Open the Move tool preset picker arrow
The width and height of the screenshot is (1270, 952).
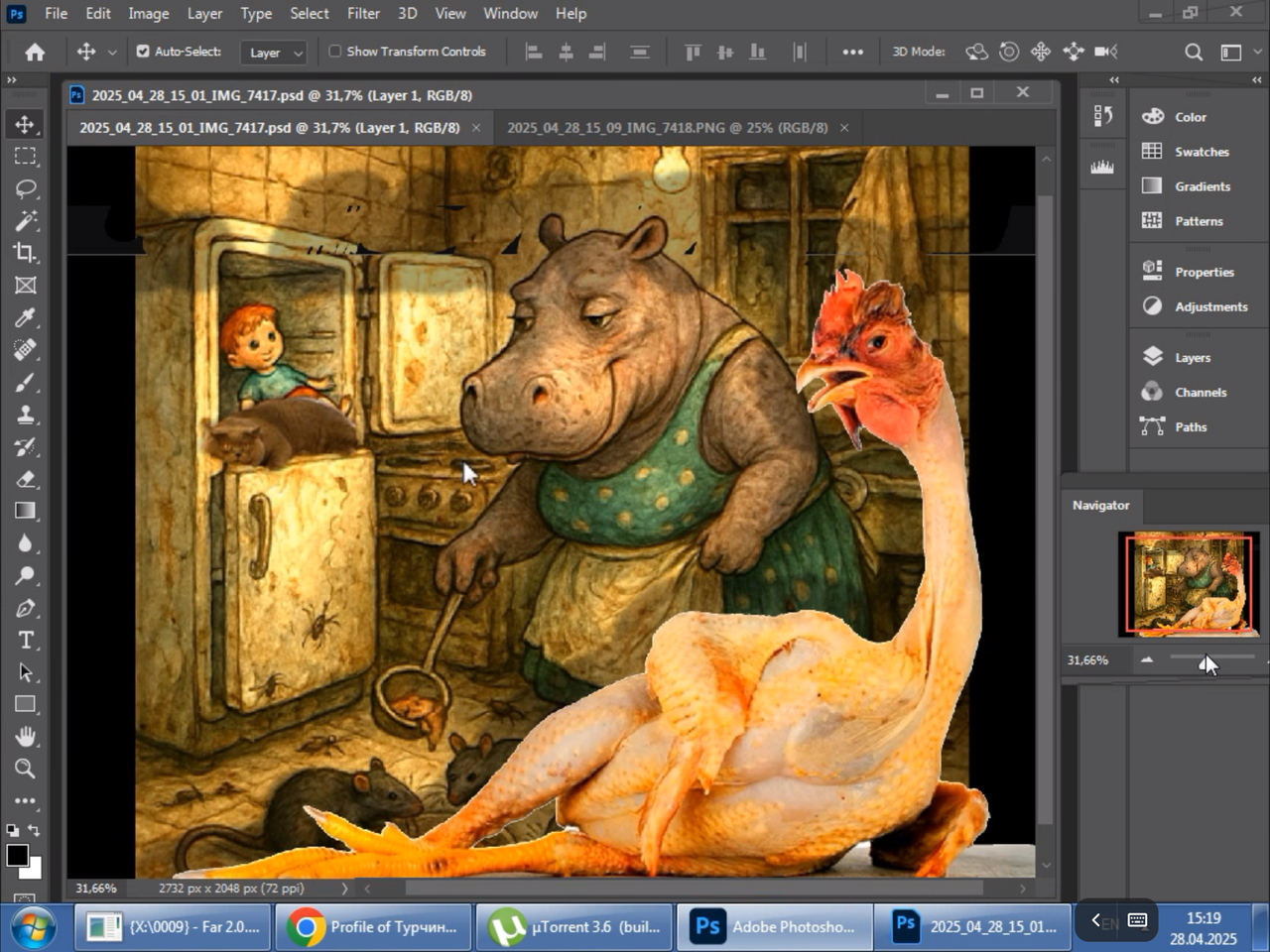click(x=112, y=53)
